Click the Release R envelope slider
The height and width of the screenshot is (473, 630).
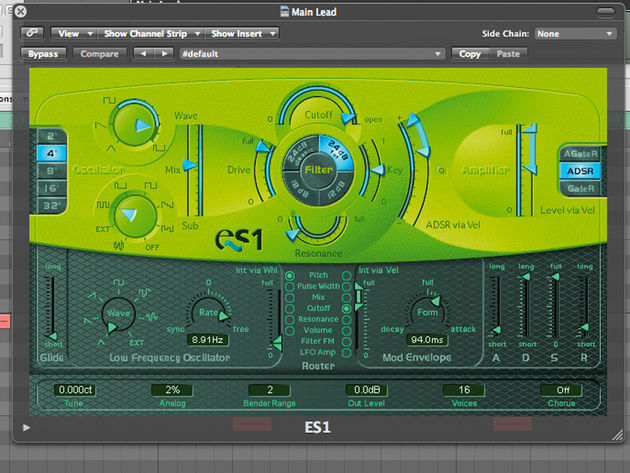585,305
